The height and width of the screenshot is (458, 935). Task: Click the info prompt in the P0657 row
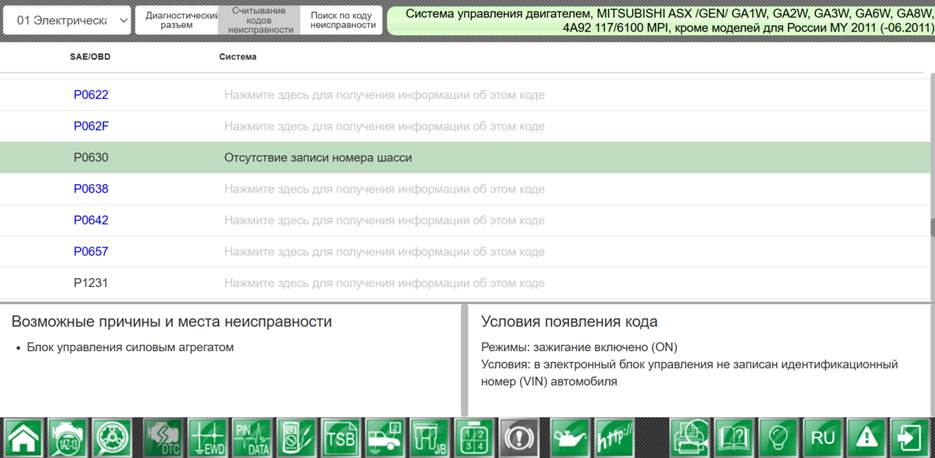click(x=384, y=252)
